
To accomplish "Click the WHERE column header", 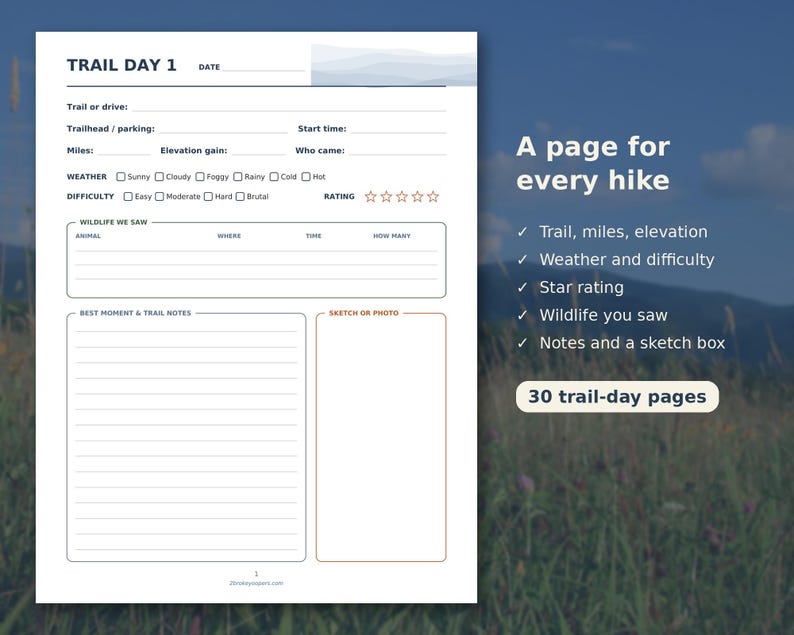I will 229,236.
